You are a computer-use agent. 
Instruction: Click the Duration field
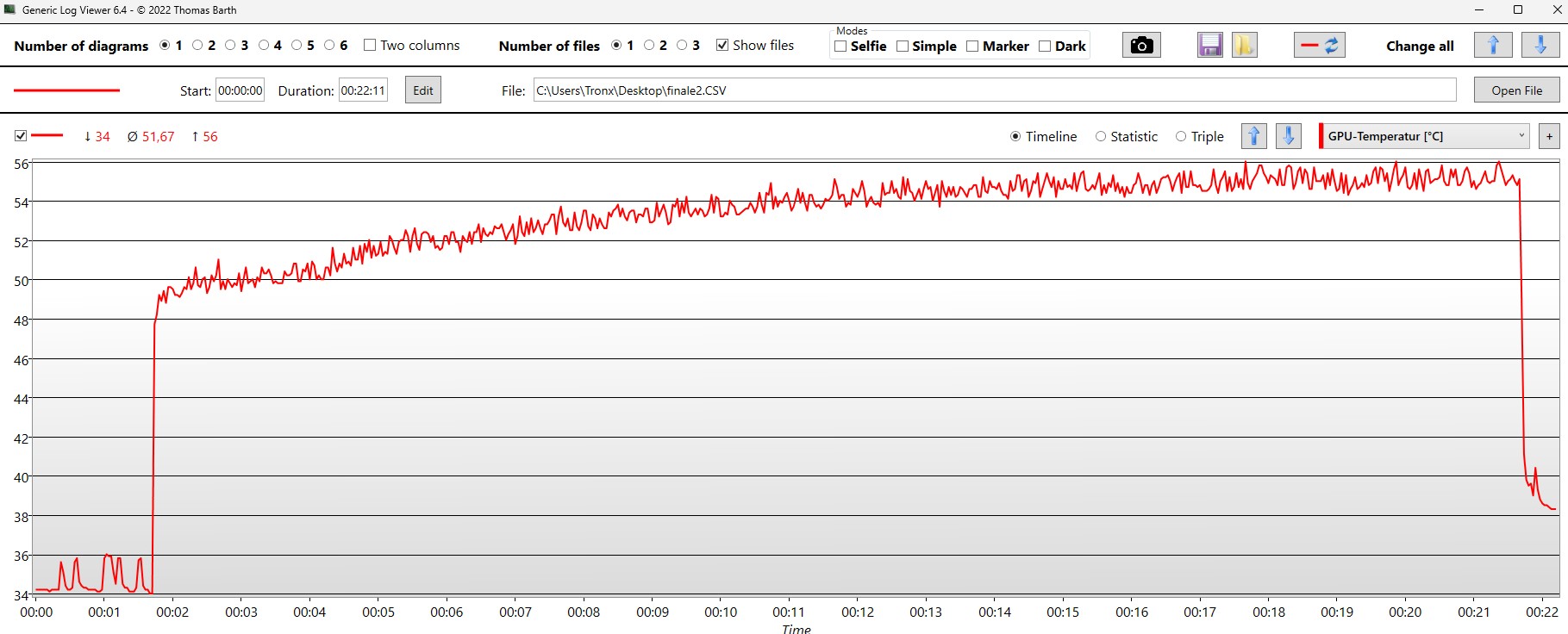[x=363, y=90]
